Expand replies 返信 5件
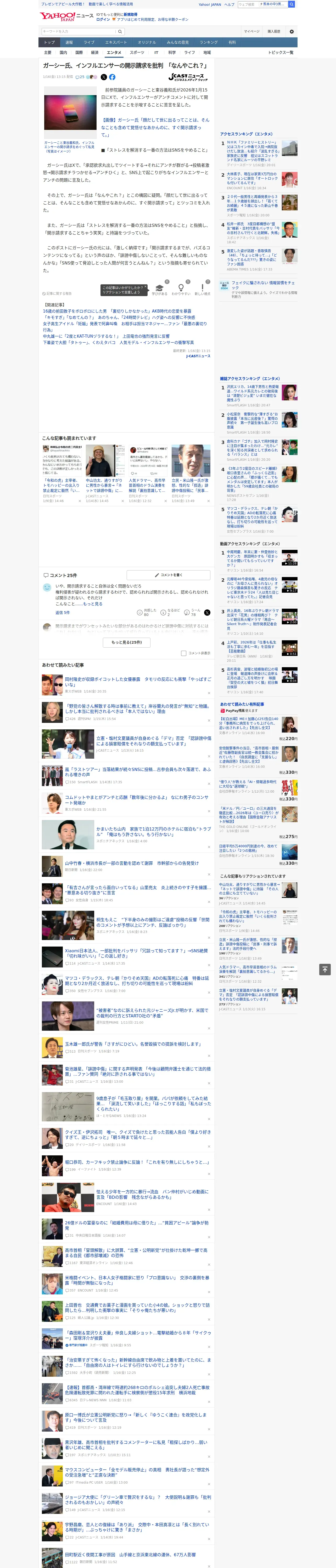 click(63, 612)
